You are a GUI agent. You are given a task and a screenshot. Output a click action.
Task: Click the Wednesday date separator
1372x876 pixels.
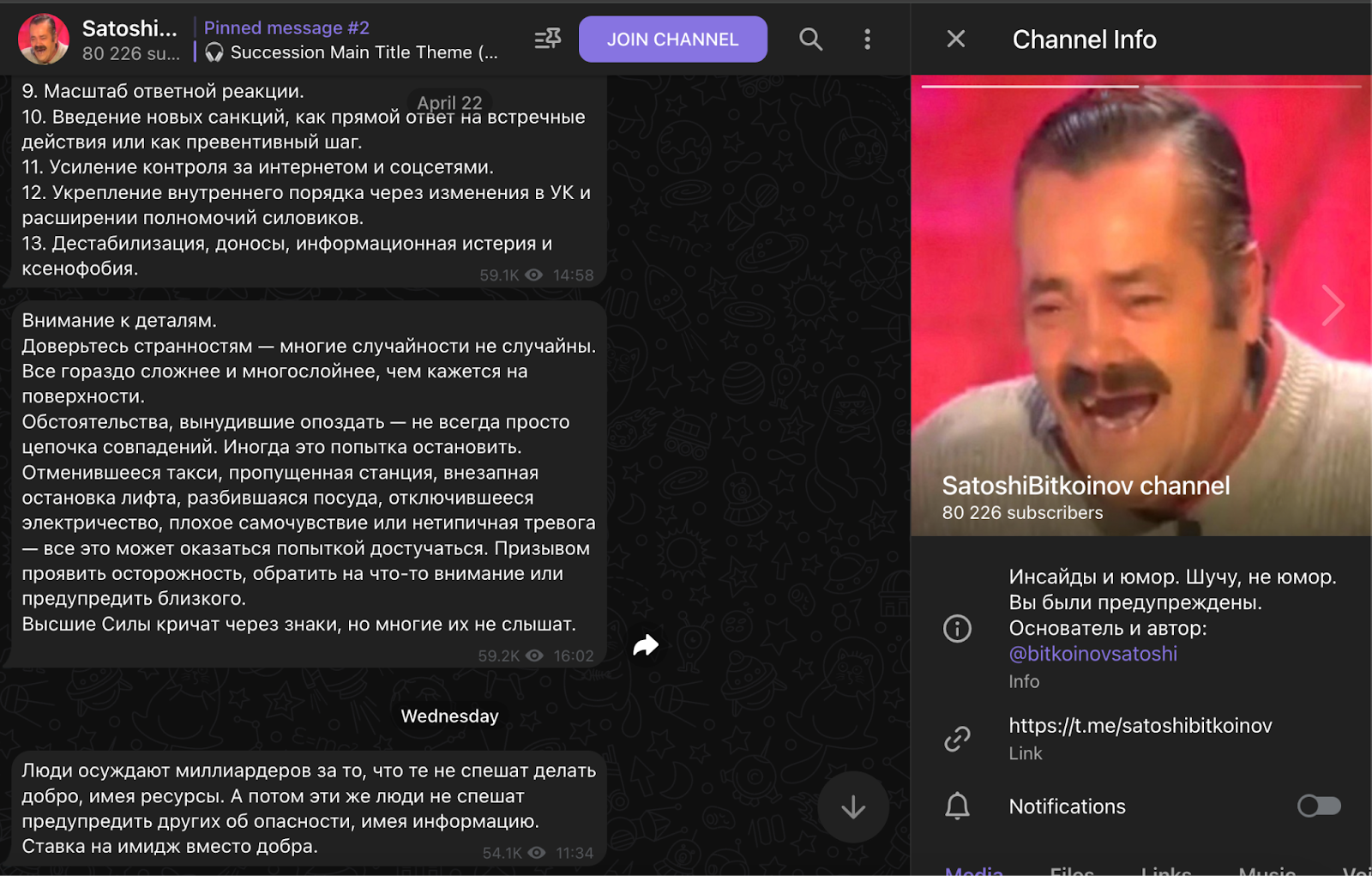click(449, 716)
